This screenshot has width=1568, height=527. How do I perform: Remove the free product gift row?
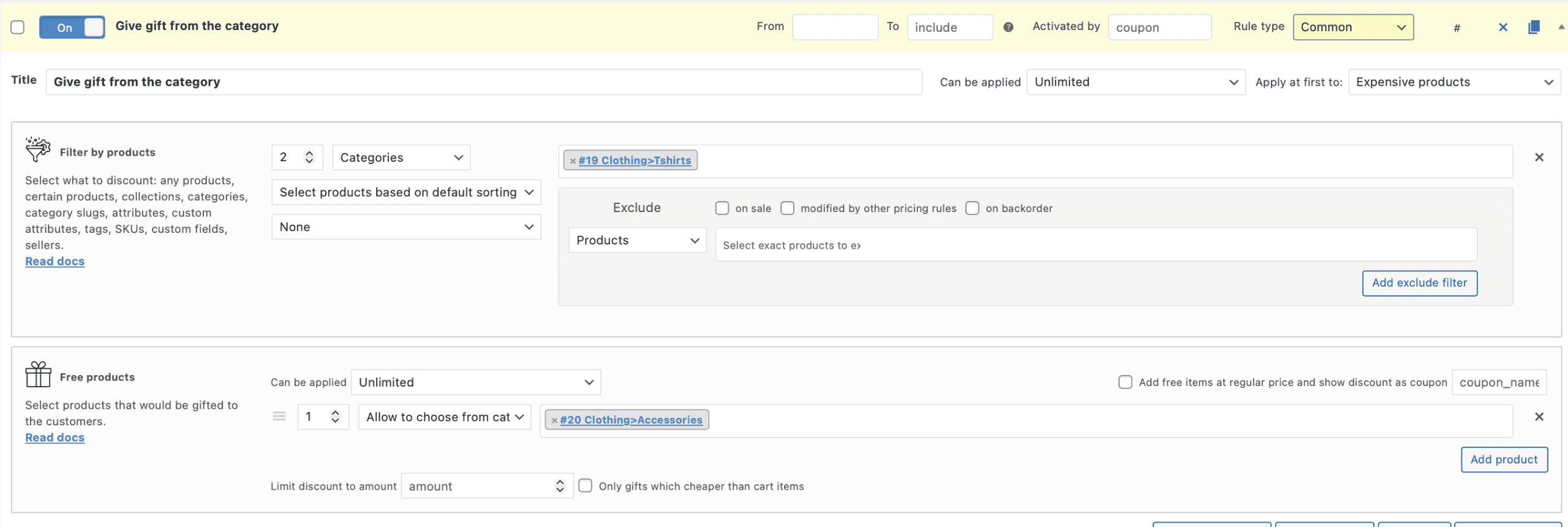[1539, 417]
